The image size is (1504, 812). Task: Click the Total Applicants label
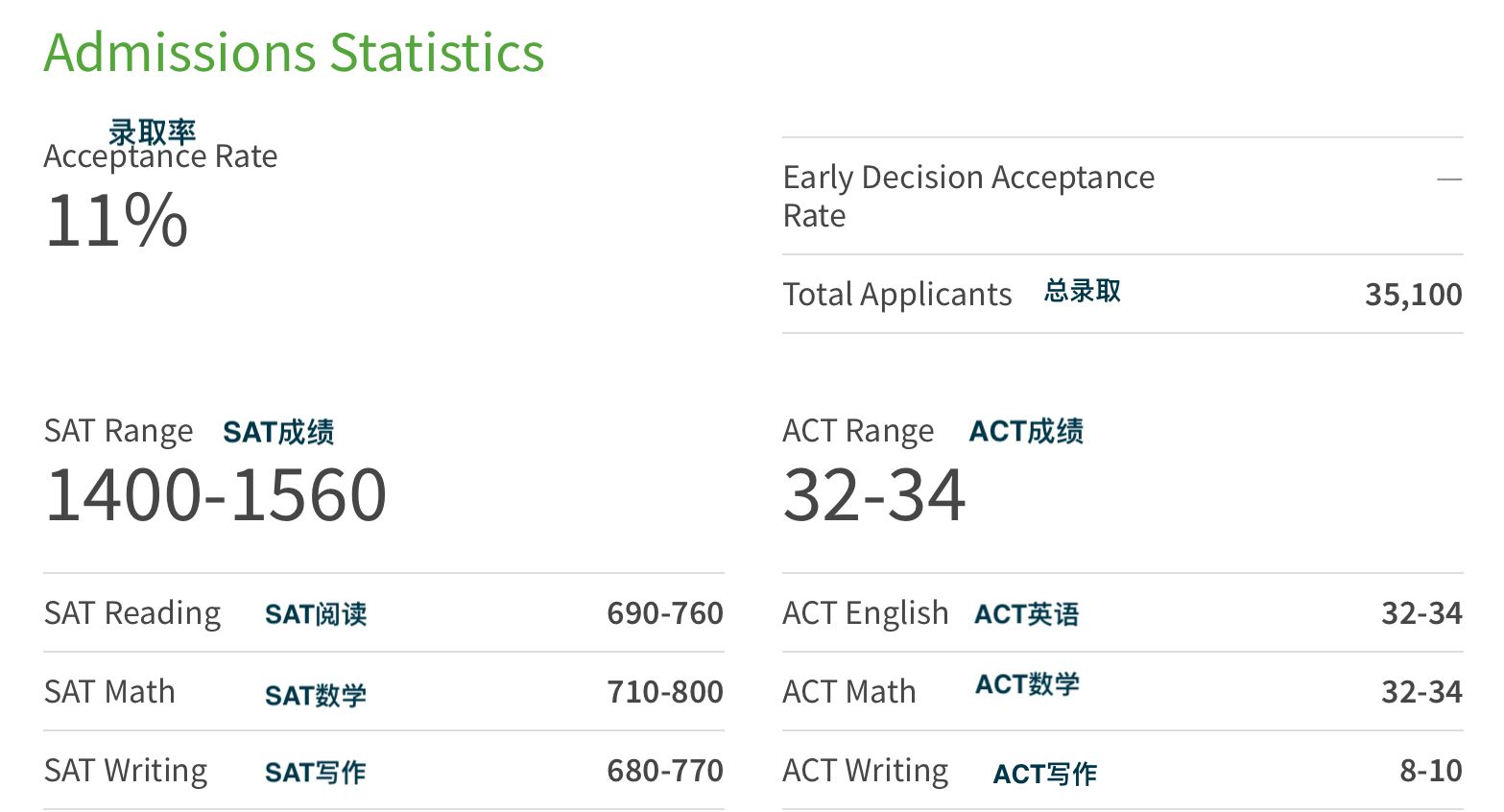(897, 294)
